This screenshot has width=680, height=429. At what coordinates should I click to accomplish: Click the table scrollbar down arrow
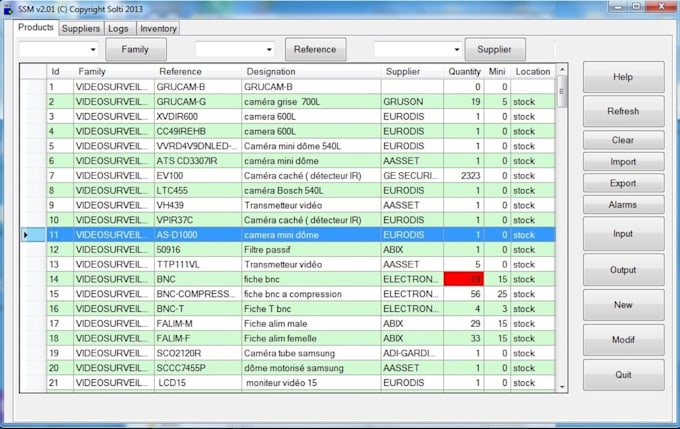(x=562, y=387)
